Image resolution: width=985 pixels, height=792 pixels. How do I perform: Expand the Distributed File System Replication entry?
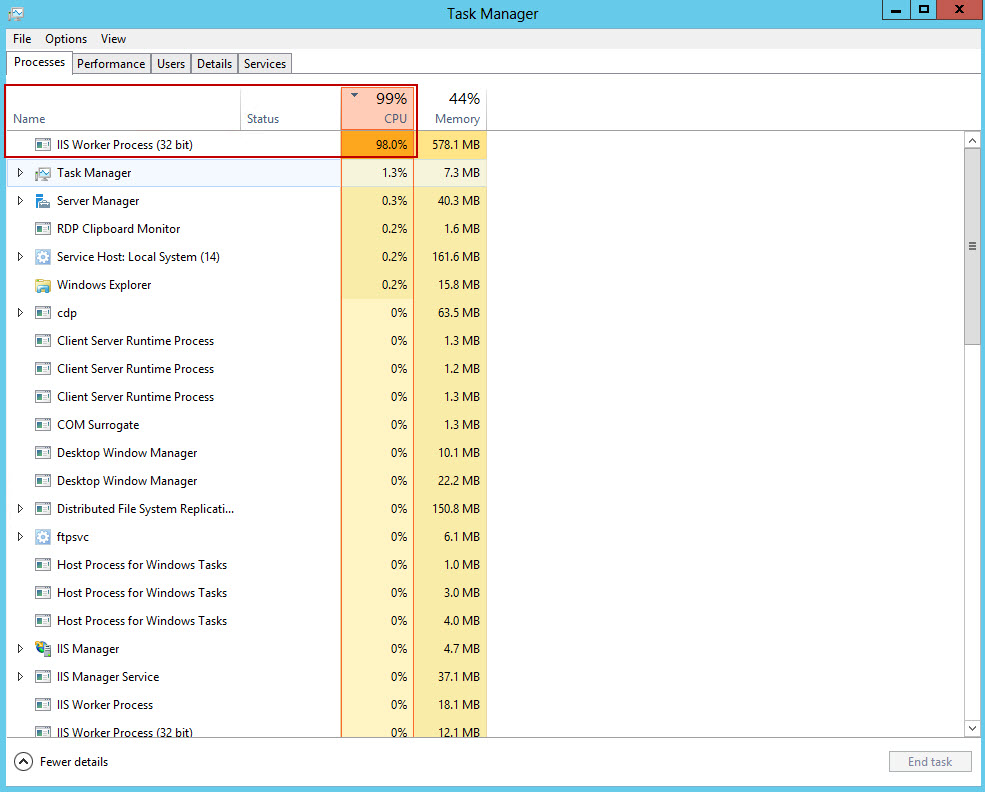pyautogui.click(x=20, y=509)
